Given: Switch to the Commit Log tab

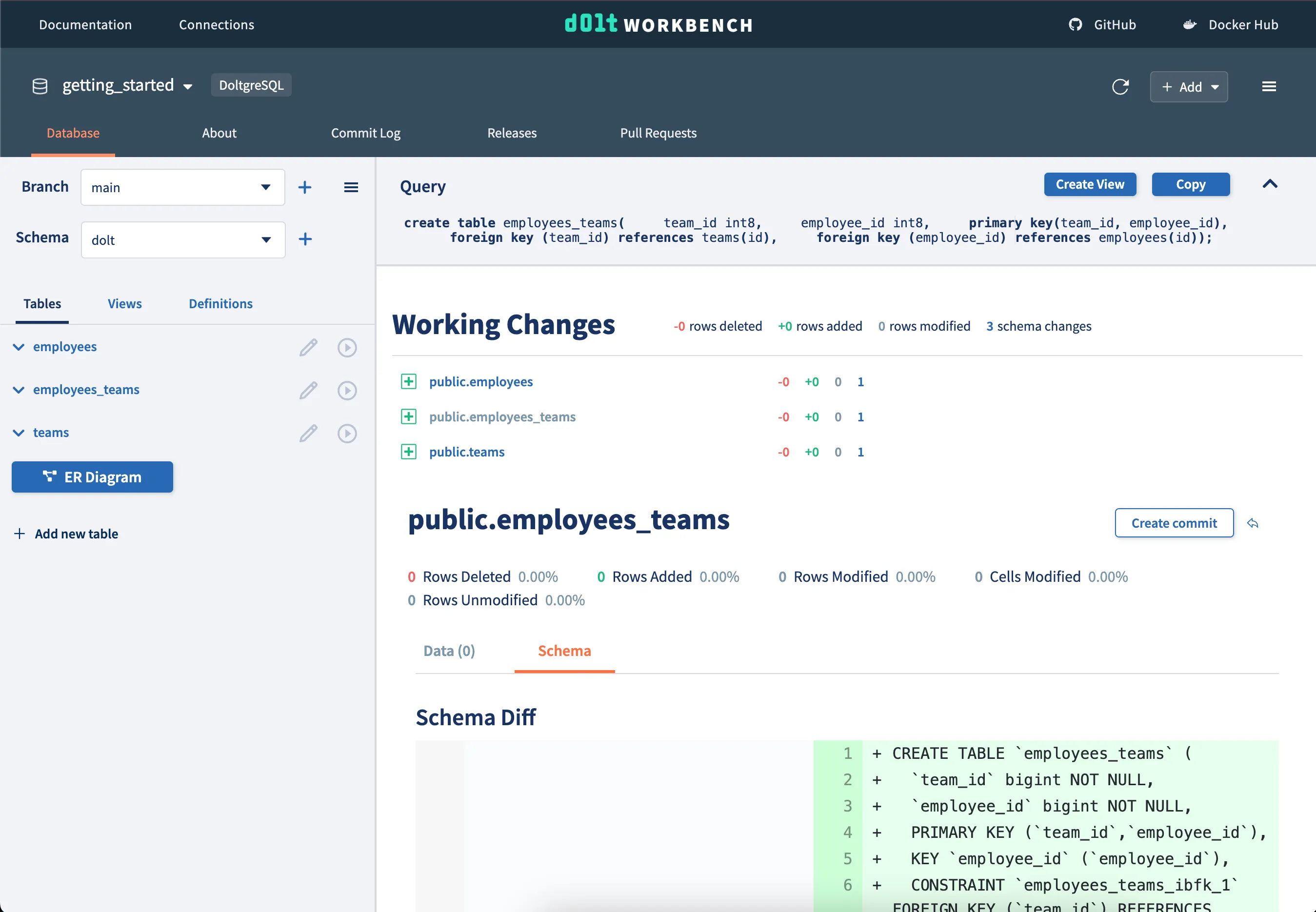Looking at the screenshot, I should click(366, 133).
